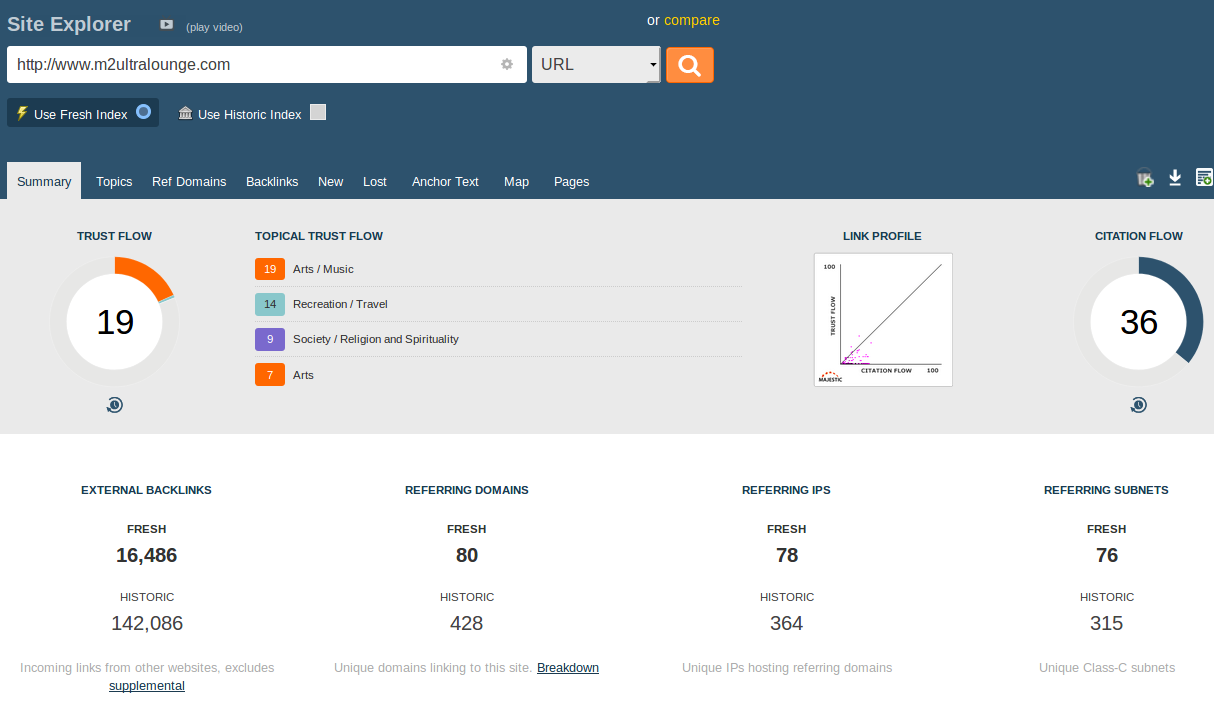
Task: Click the purple 9 Society topic swatch
Action: click(270, 339)
